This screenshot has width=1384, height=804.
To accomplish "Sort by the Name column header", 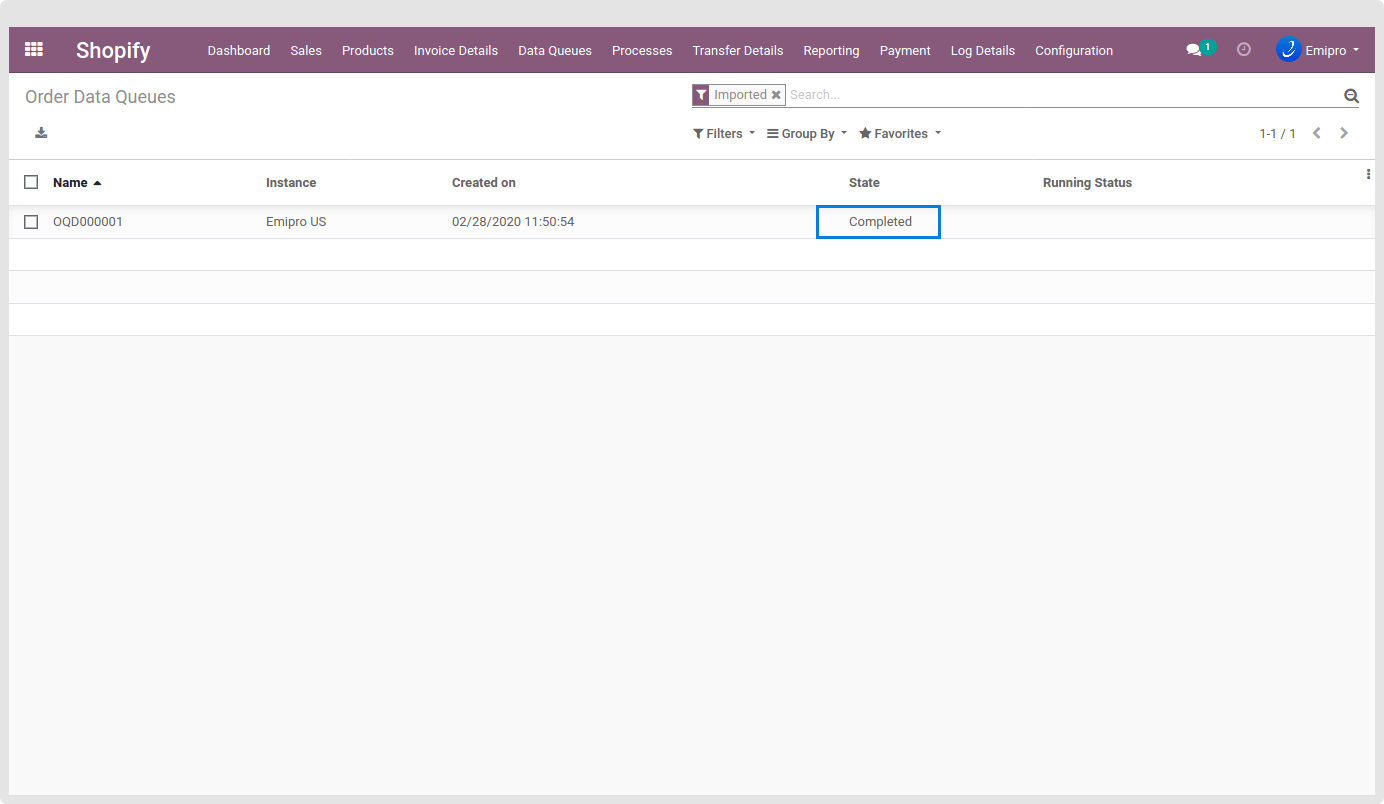I will click(x=71, y=183).
